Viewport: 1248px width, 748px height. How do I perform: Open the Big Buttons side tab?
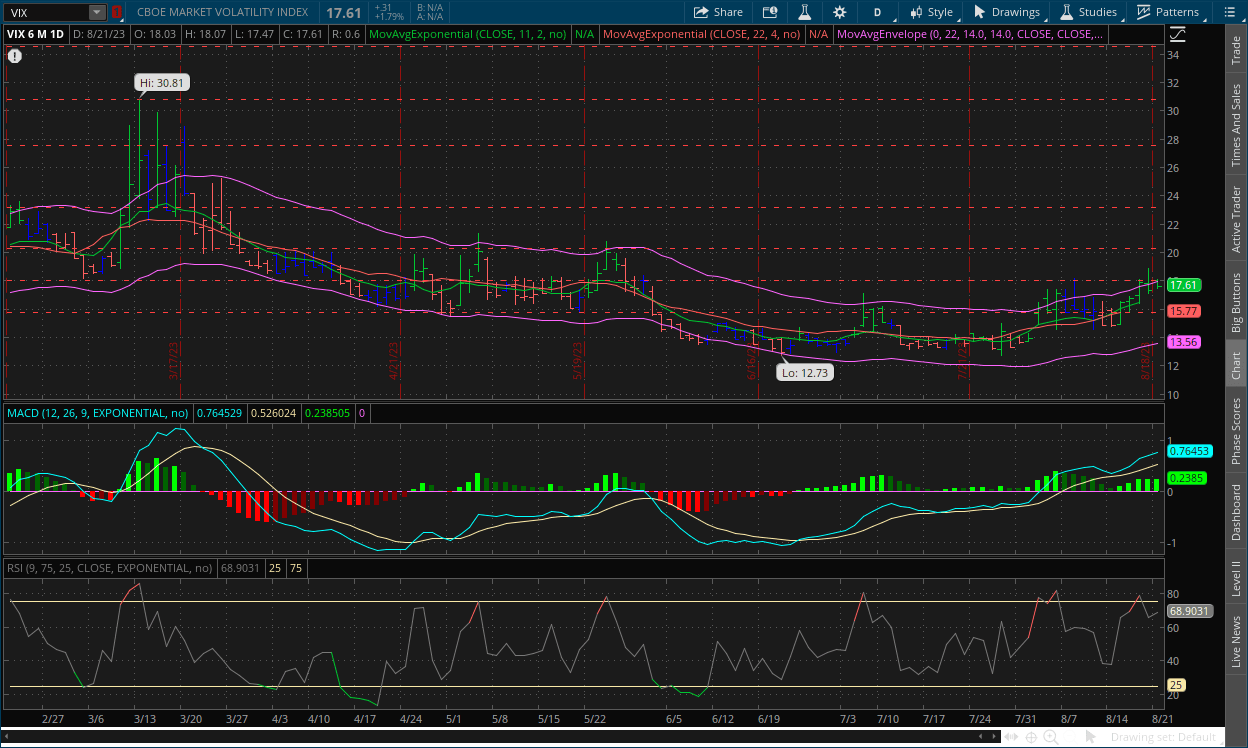tap(1237, 303)
